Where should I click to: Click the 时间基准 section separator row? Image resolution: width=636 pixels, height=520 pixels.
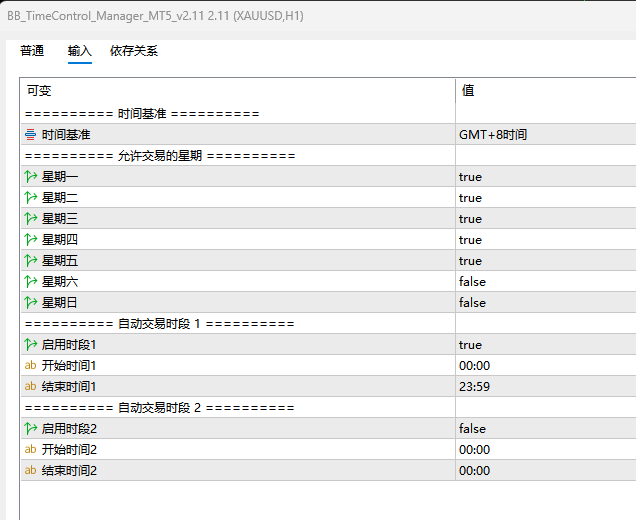[142, 114]
